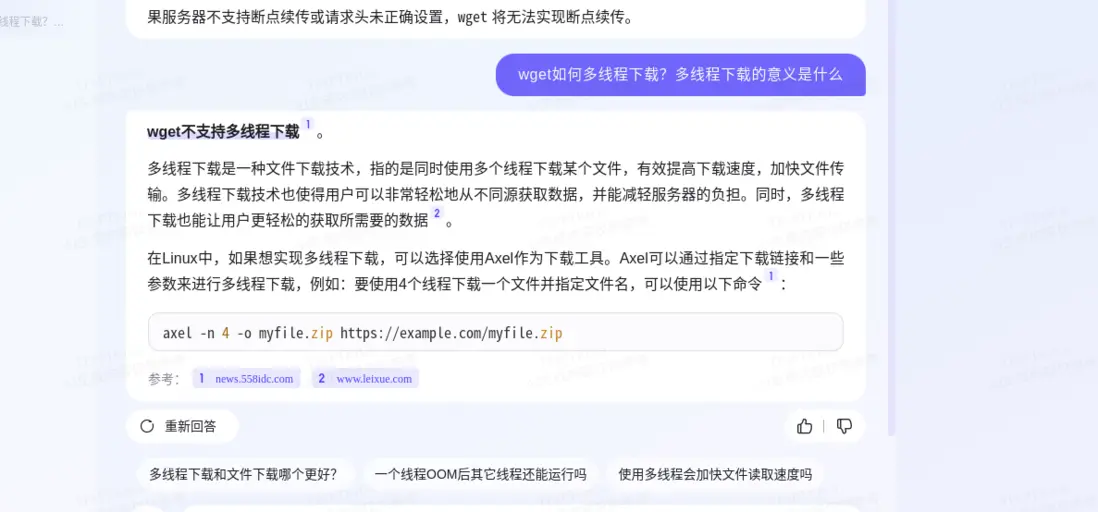
Task: Open citation 1 after 可以使用以下命令
Action: tap(772, 277)
